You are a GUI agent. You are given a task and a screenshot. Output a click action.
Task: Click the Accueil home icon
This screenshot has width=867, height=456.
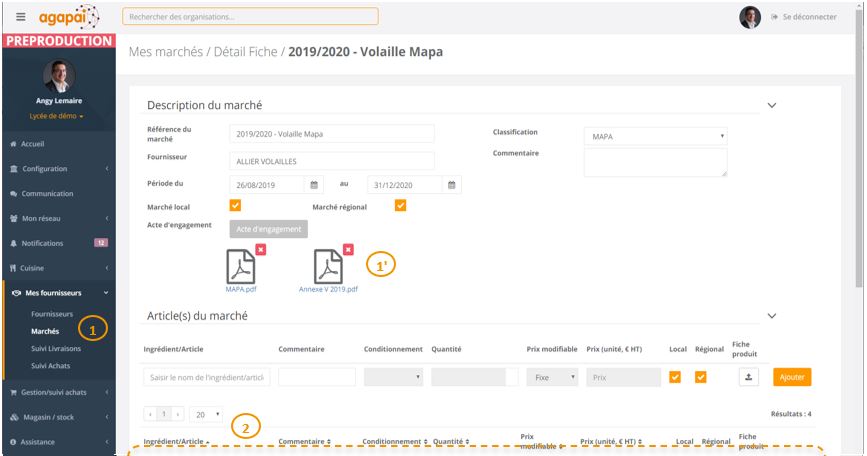click(x=13, y=144)
